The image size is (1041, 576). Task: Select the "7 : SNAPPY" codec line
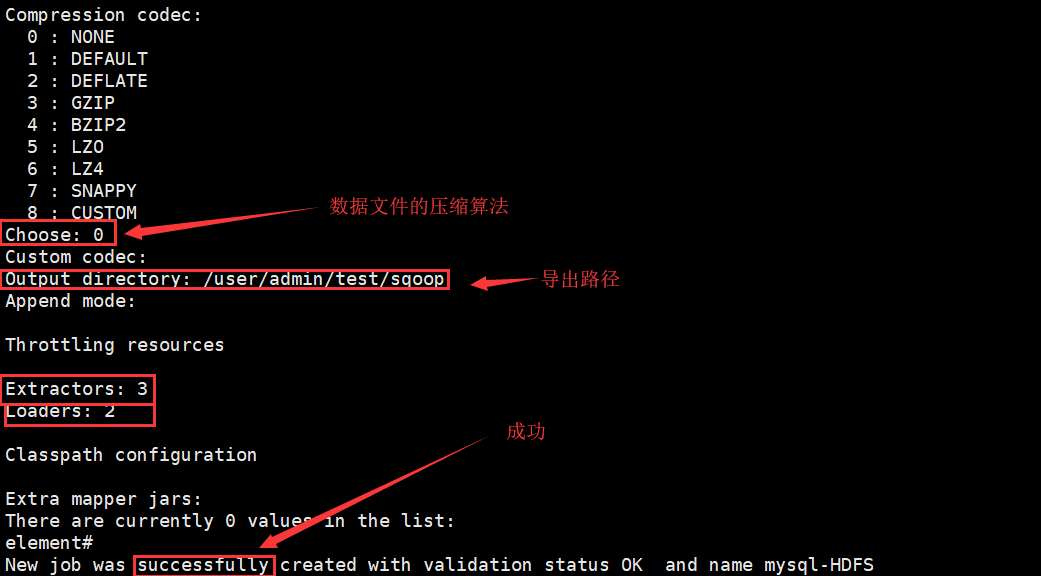(x=82, y=190)
